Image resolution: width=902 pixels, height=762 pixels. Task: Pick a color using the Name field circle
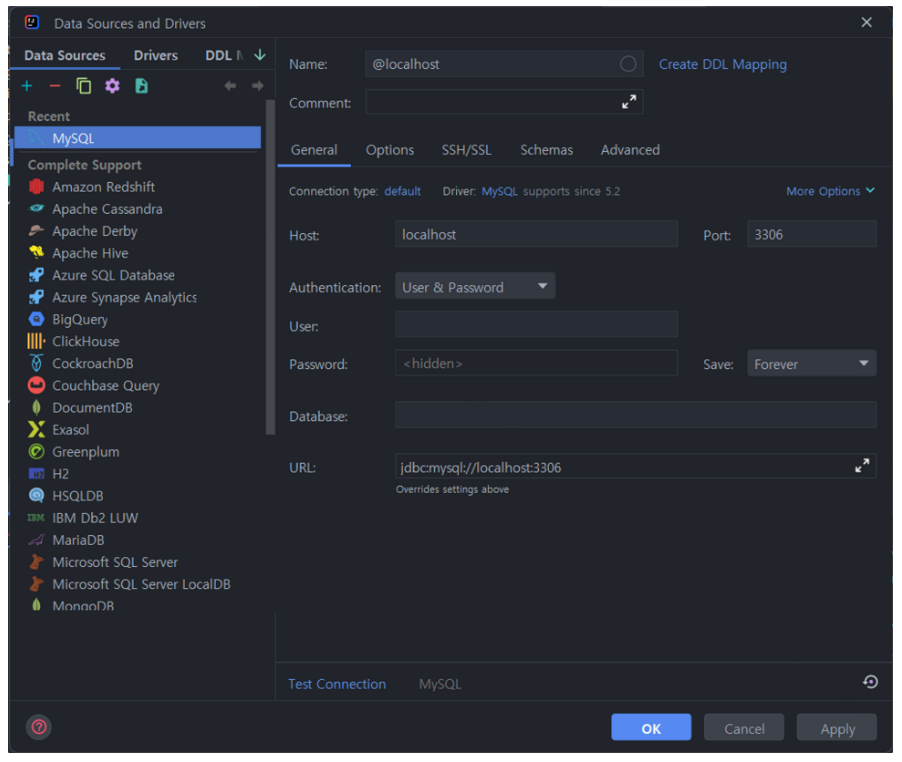click(x=628, y=64)
